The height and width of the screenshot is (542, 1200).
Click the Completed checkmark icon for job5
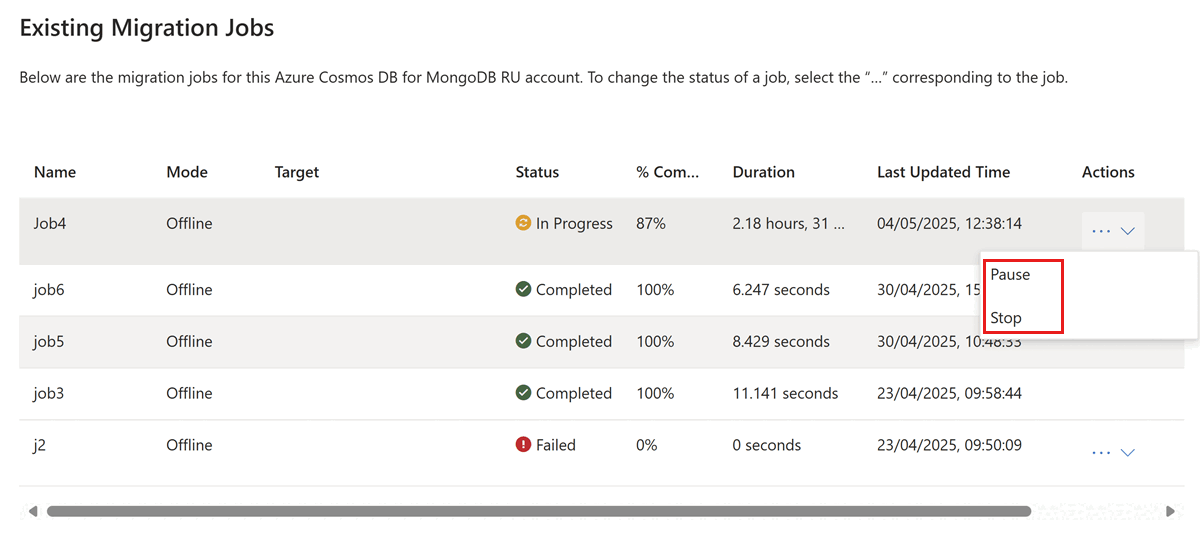point(523,341)
